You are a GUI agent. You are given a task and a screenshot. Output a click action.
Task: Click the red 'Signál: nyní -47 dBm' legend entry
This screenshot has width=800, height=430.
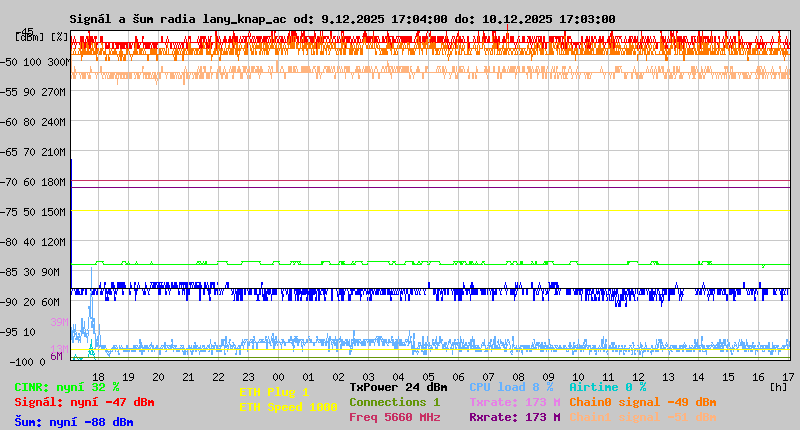tap(84, 402)
